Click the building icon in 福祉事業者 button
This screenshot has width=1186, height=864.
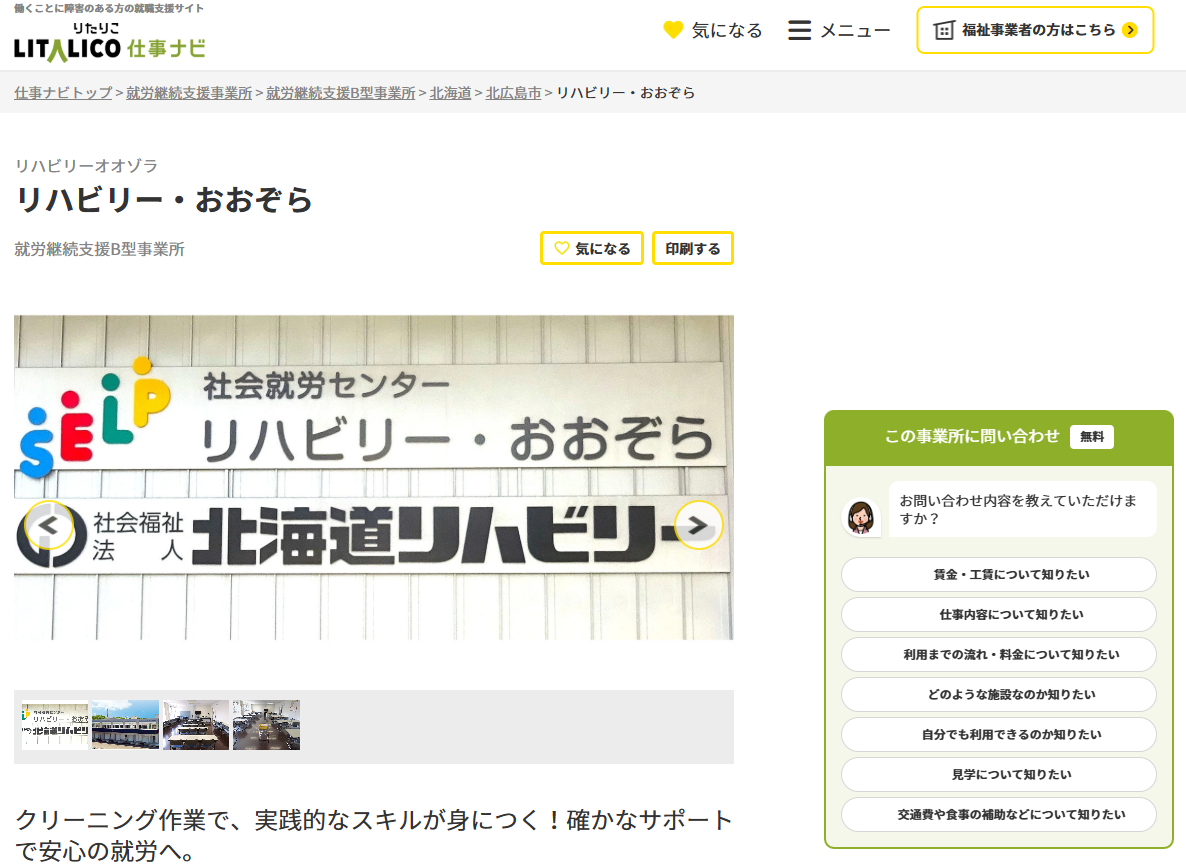[x=944, y=30]
